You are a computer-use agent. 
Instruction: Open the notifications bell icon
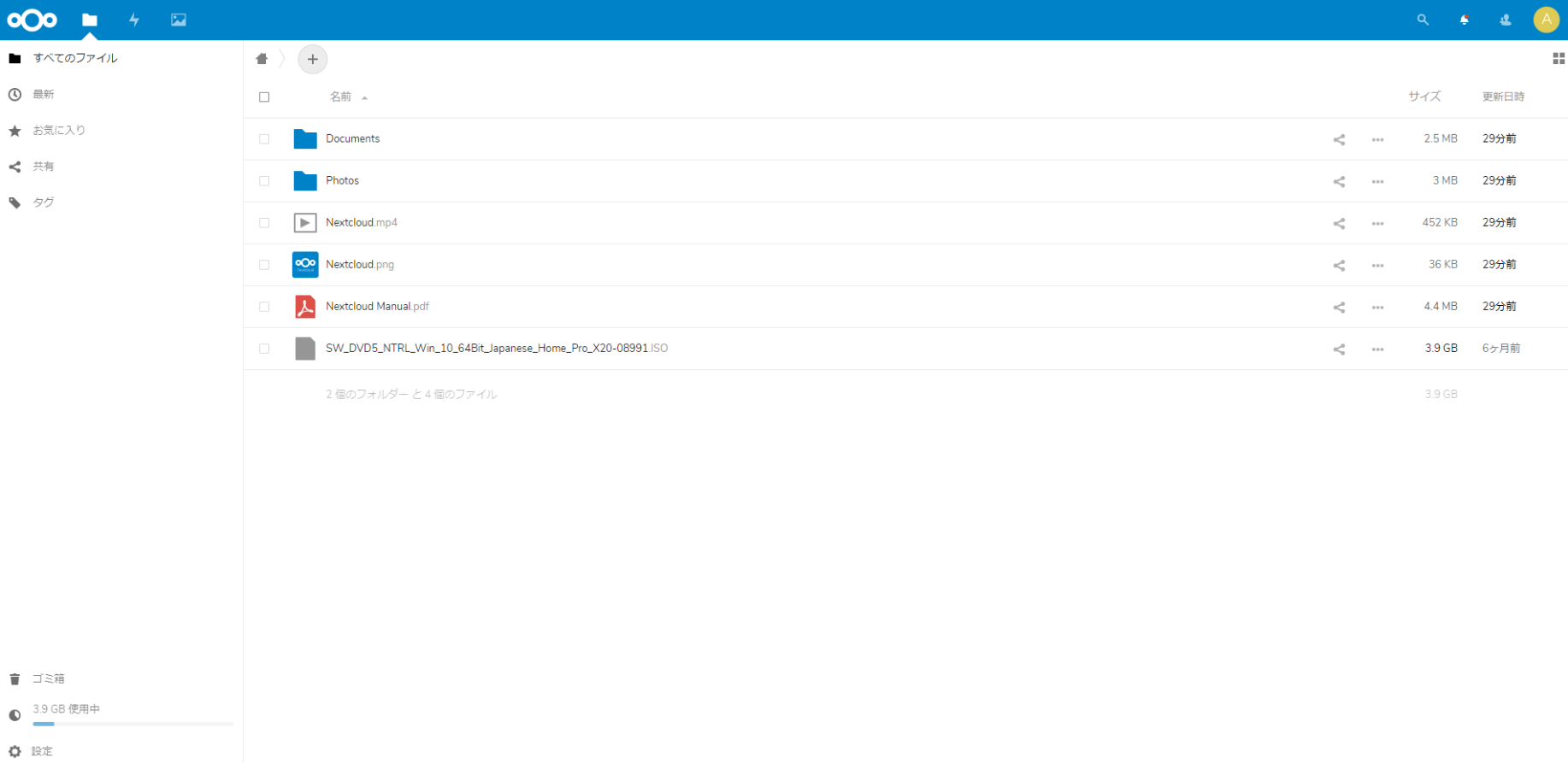point(1465,20)
